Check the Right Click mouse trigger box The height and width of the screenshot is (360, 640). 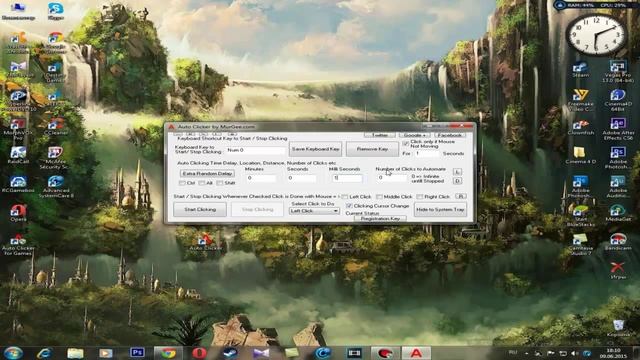coord(420,197)
